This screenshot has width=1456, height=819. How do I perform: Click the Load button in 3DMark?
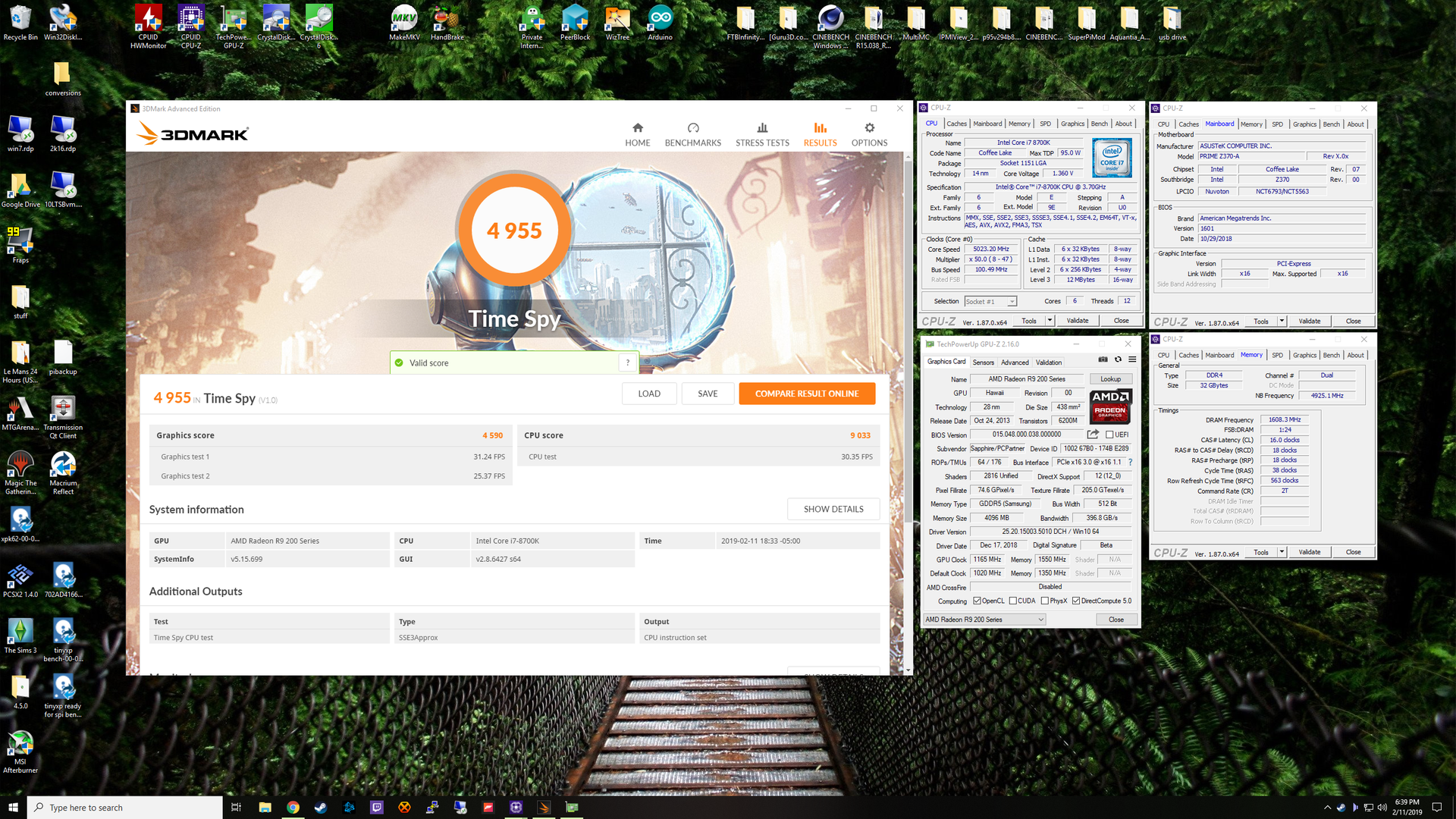click(x=649, y=394)
